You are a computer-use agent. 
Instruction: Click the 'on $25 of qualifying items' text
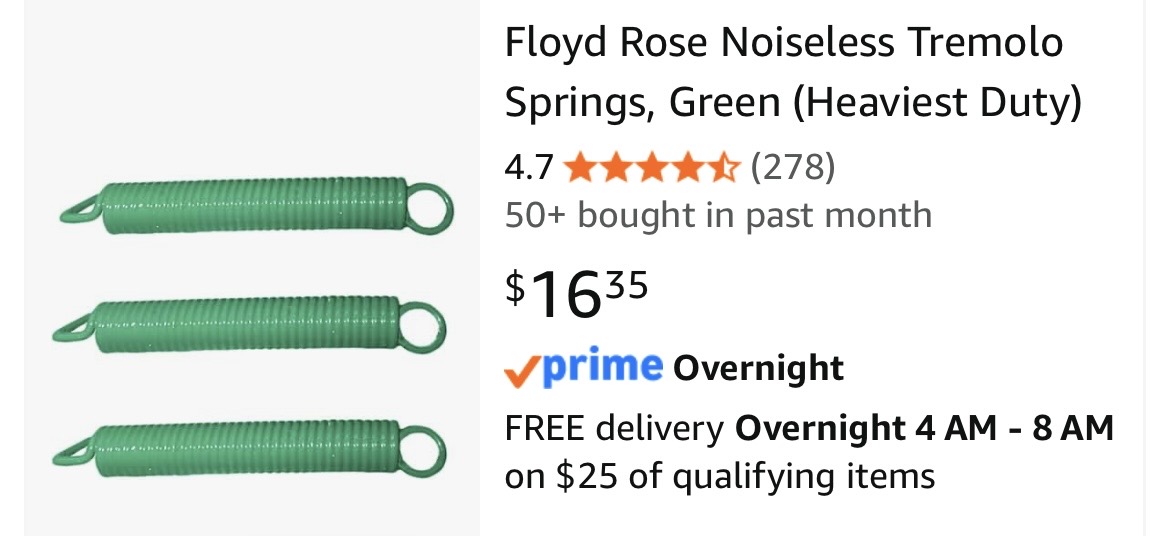pos(719,476)
